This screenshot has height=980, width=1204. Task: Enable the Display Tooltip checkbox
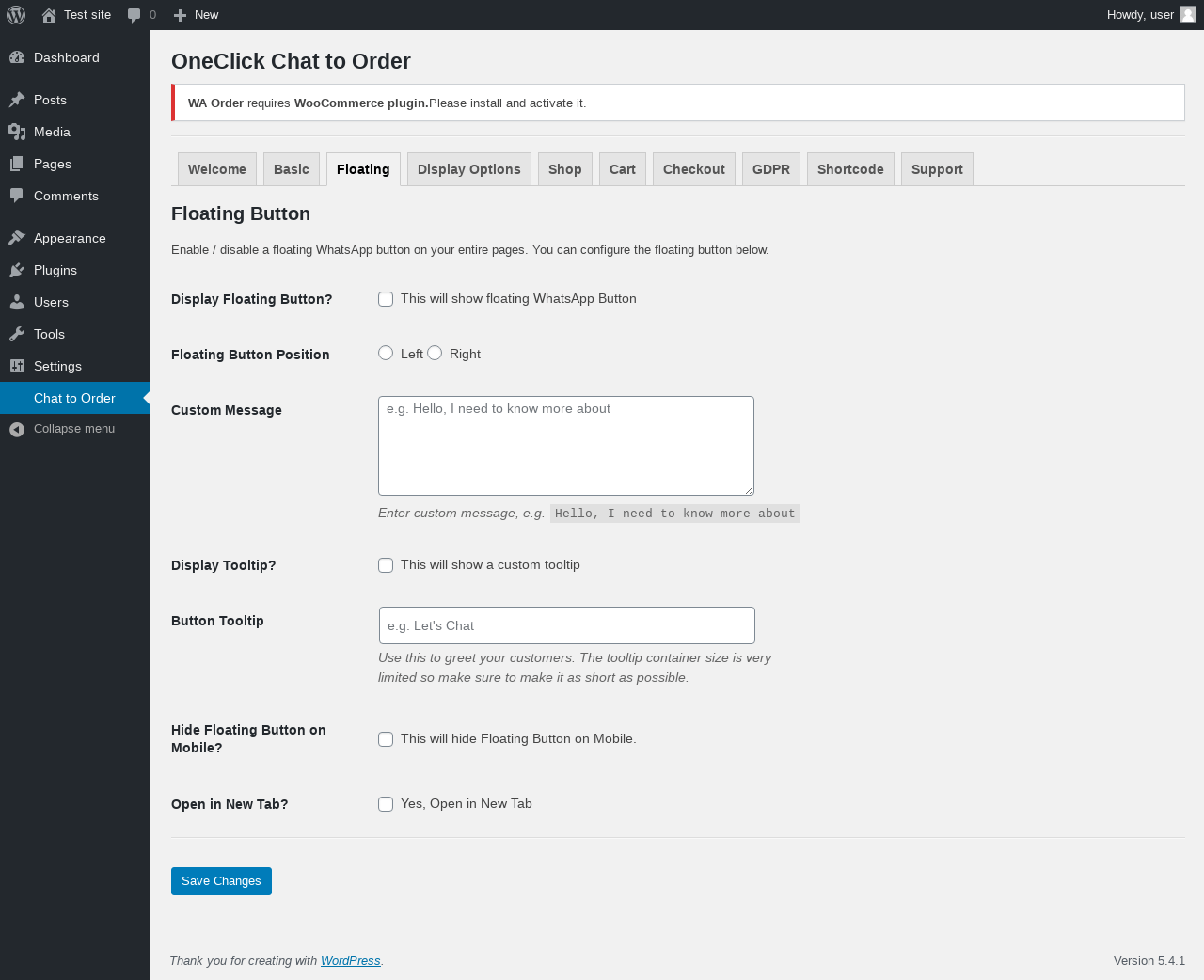386,565
